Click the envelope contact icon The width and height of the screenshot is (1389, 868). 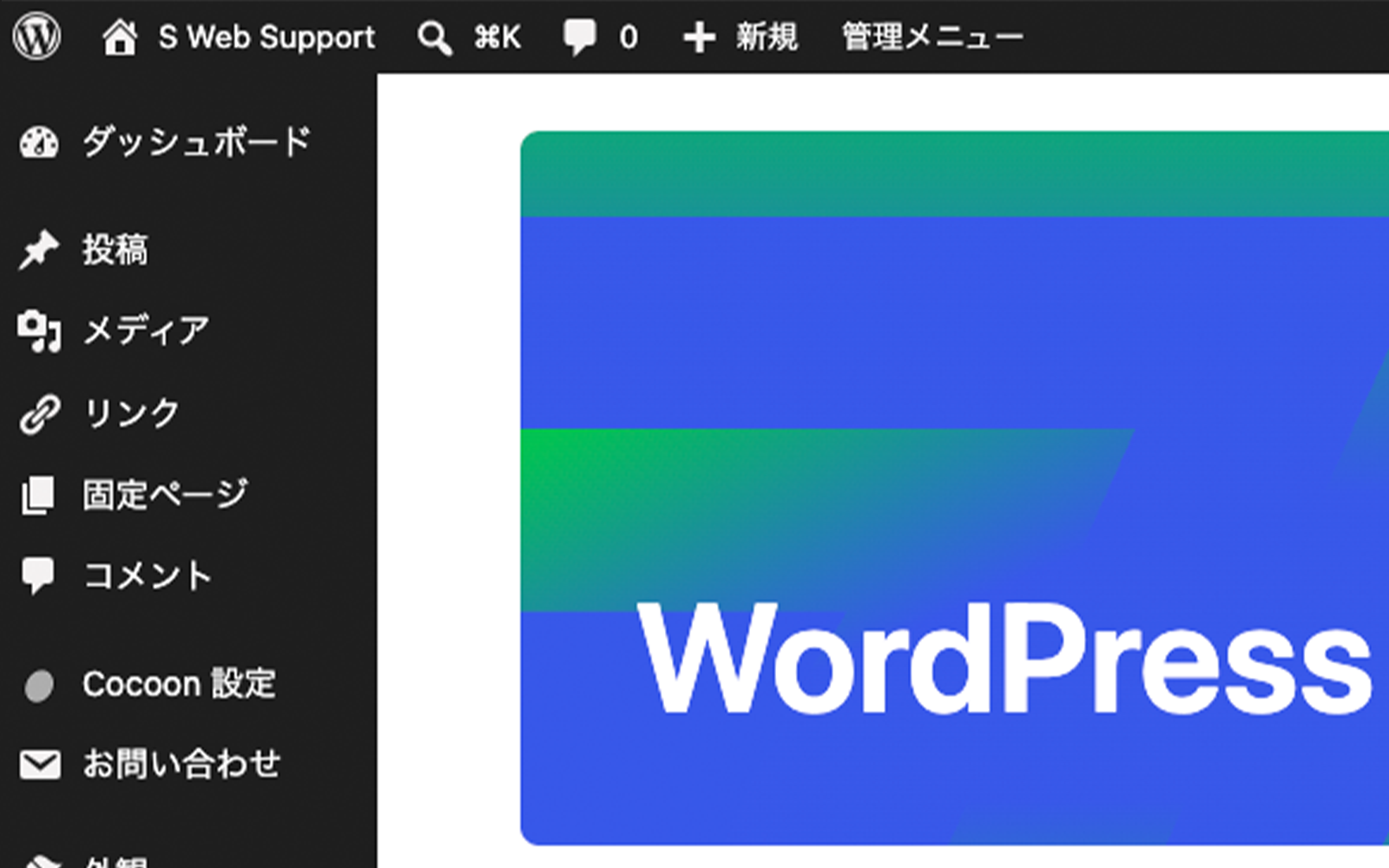(40, 765)
